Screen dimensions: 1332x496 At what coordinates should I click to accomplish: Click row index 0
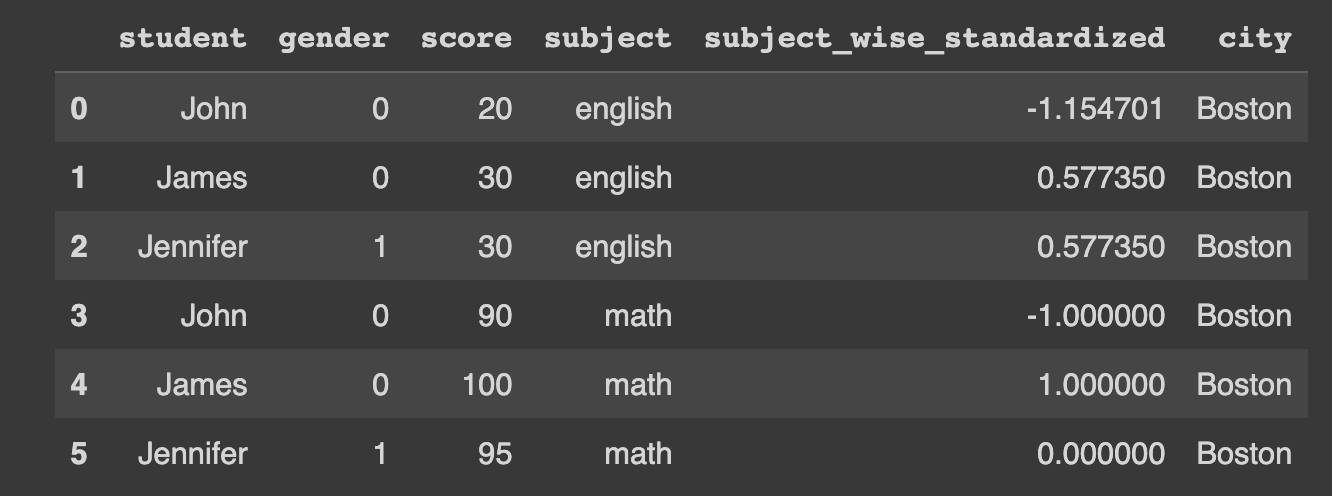tap(79, 108)
